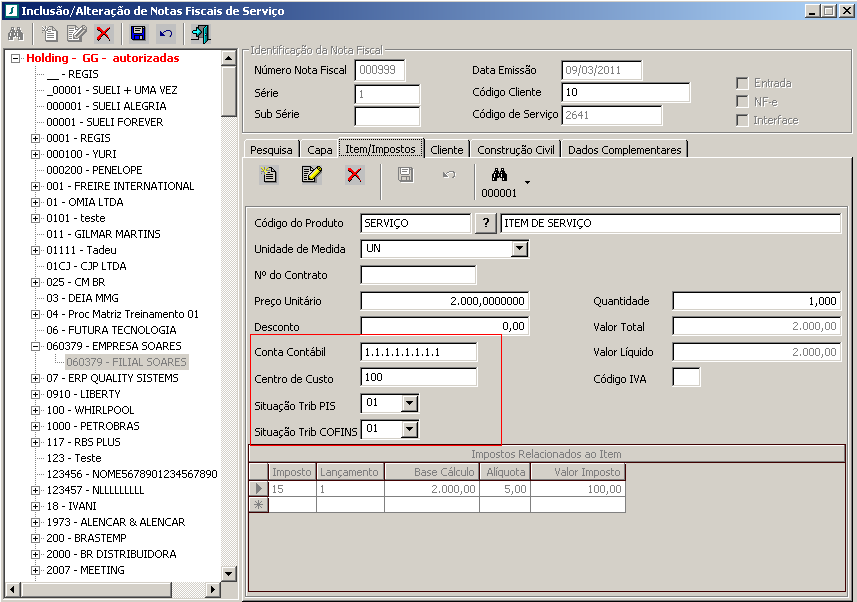Switch to the Cliente tab
The image size is (857, 602).
coord(446,150)
